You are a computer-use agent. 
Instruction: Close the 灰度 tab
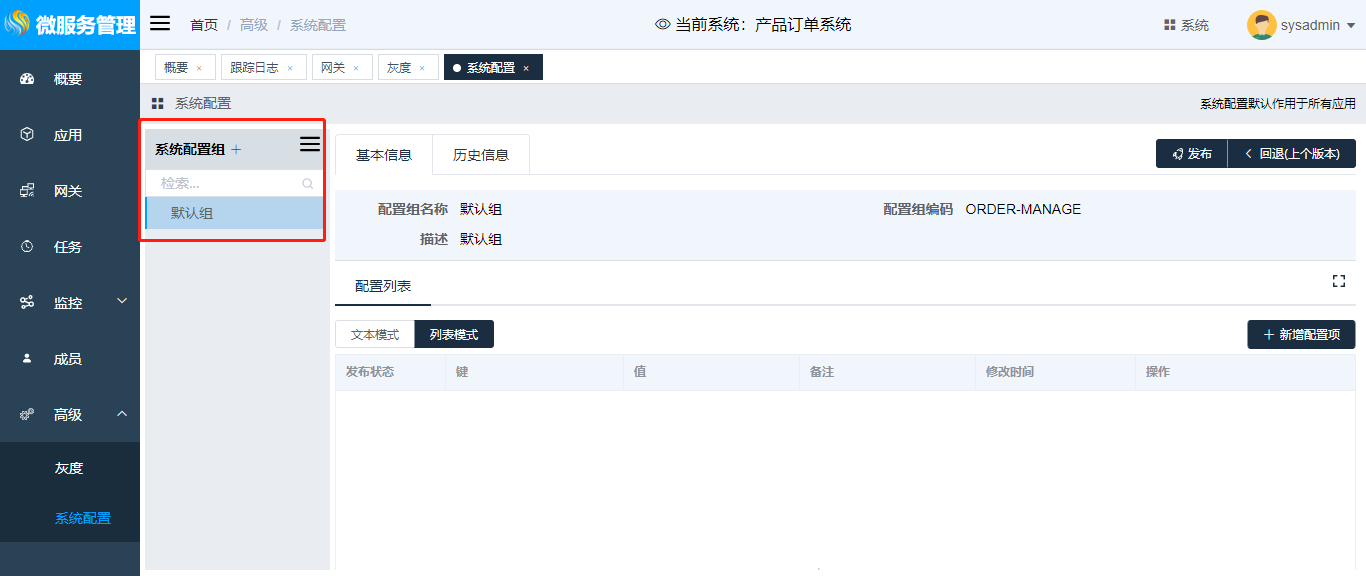coord(422,68)
